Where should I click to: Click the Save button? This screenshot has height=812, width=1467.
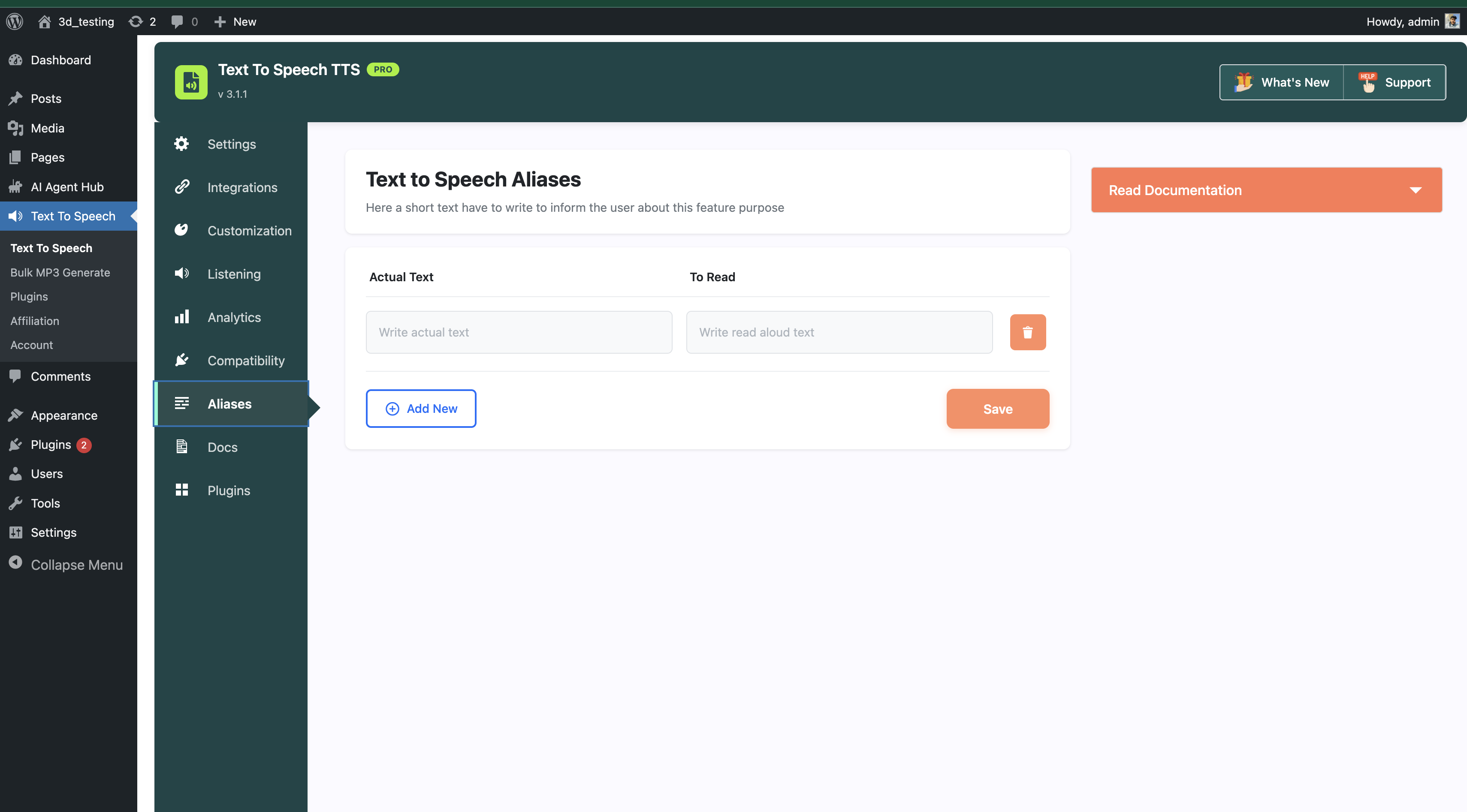997,409
